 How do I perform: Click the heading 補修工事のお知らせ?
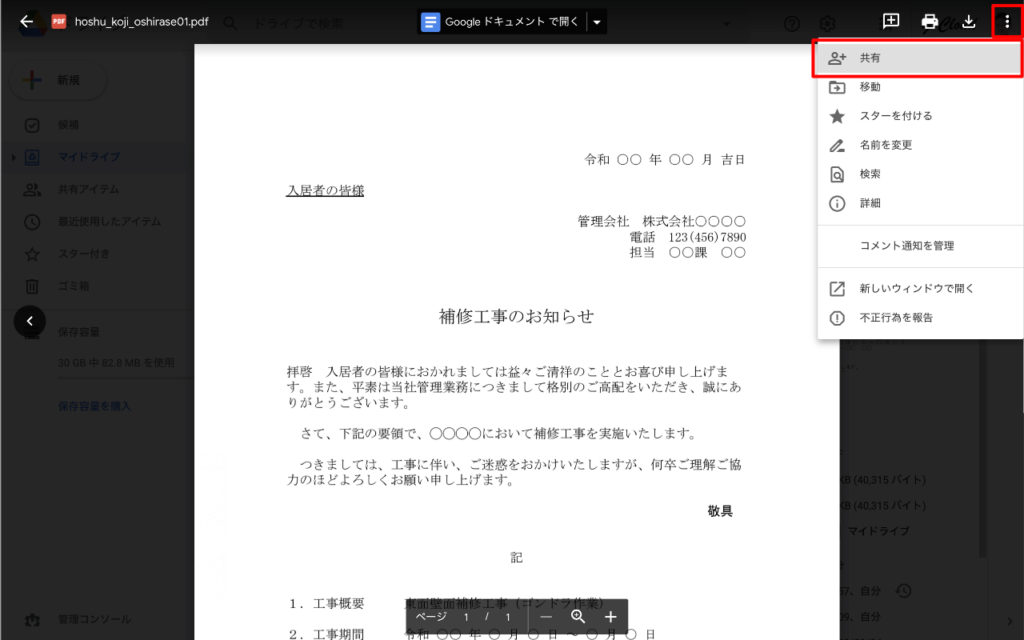[517, 317]
